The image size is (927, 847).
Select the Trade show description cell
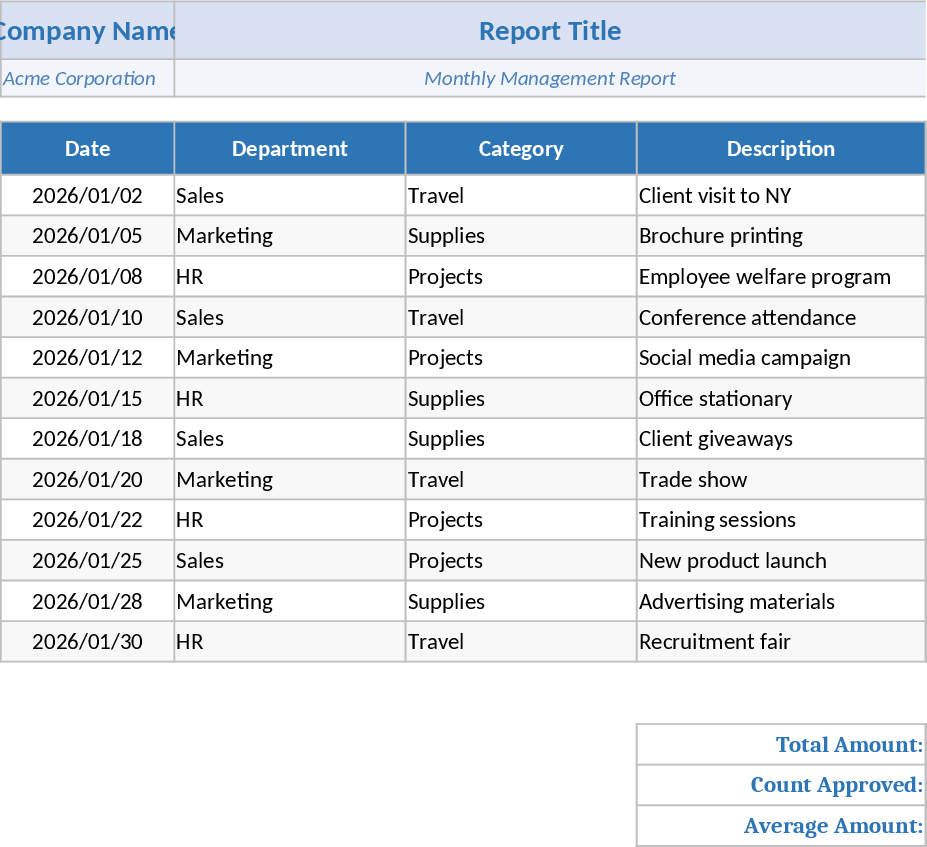pyautogui.click(x=780, y=480)
